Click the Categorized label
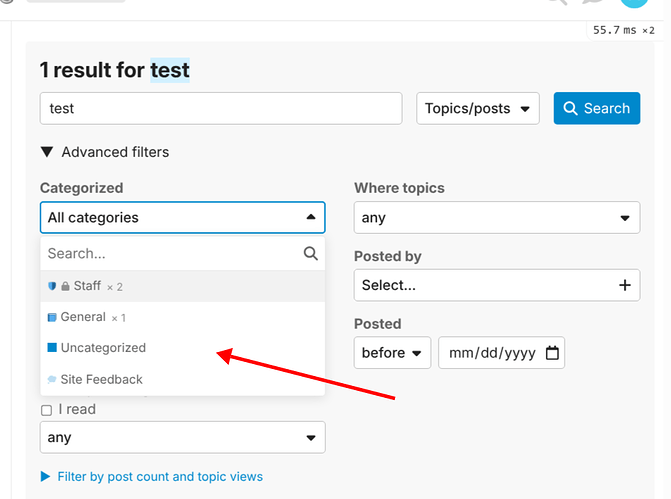Image resolution: width=671 pixels, height=499 pixels. 82,188
